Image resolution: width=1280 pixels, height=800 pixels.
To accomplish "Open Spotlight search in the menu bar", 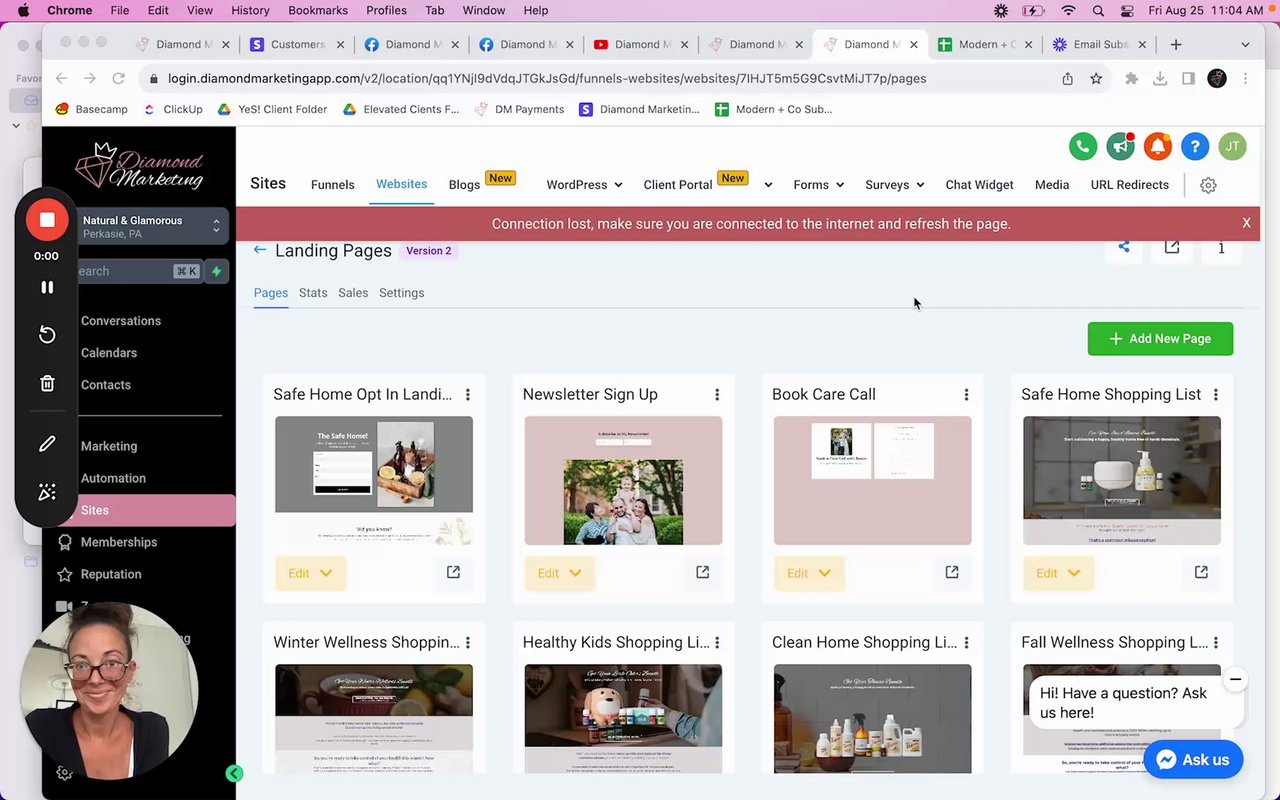I will pyautogui.click(x=1098, y=10).
